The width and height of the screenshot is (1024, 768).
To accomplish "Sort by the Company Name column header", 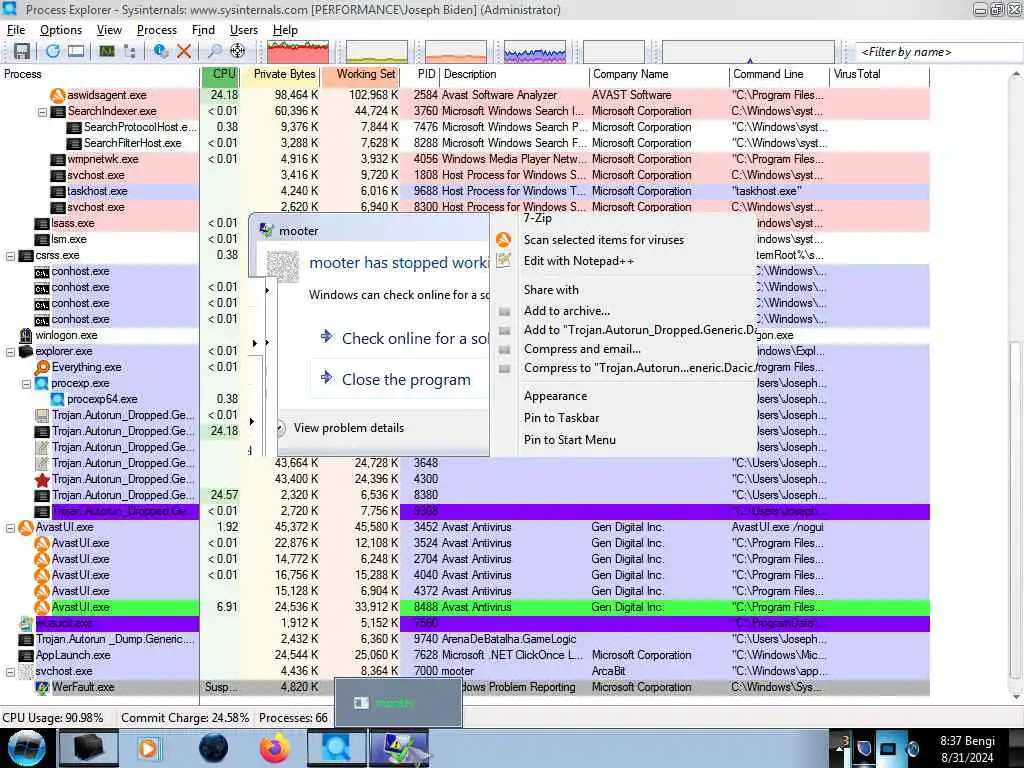I will click(659, 74).
